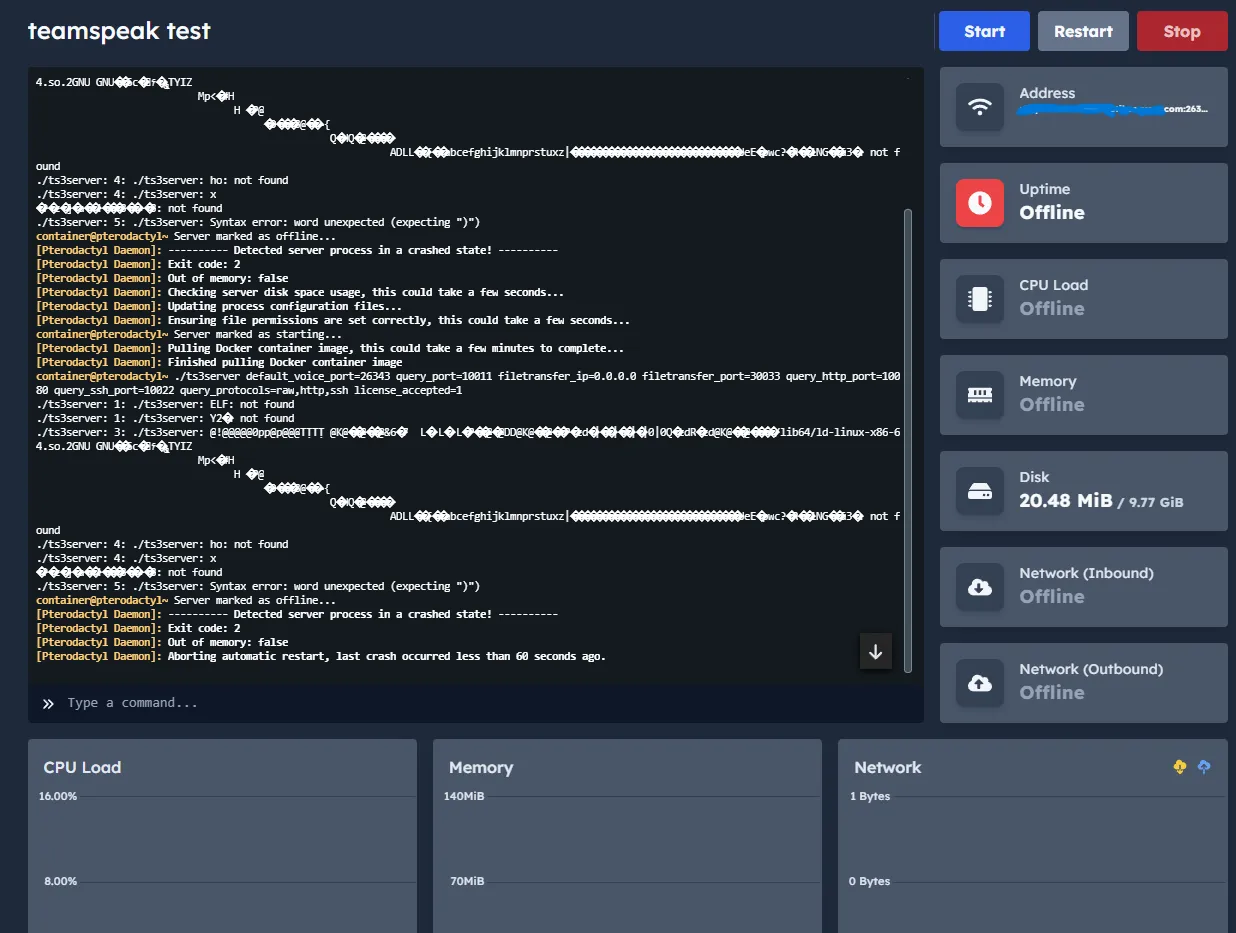Click the 'Network (Outbound)' card label
The height and width of the screenshot is (933, 1236).
(1091, 669)
